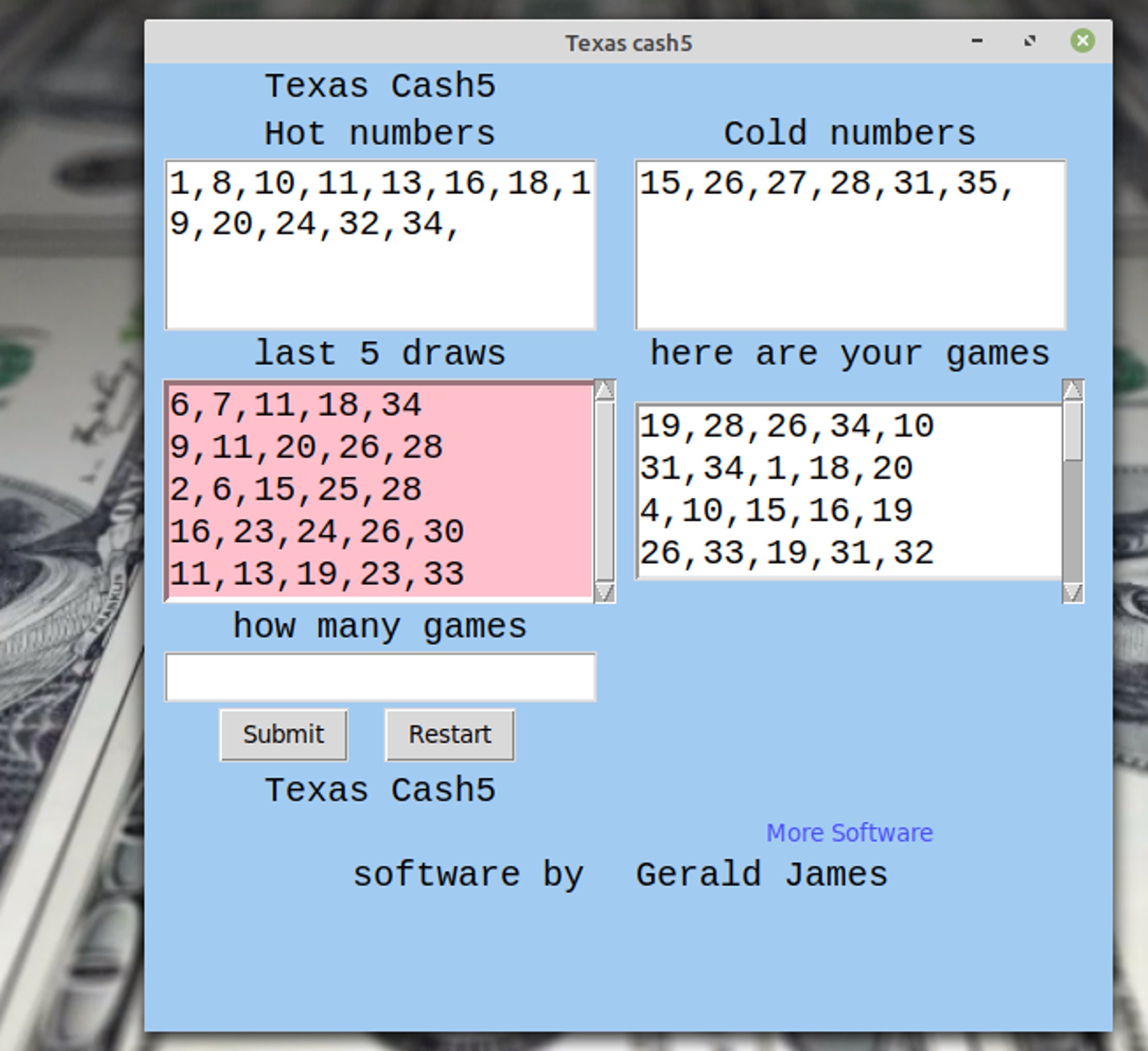Click the minimize icon on the title bar
The width and height of the screenshot is (1148, 1051).
(978, 40)
